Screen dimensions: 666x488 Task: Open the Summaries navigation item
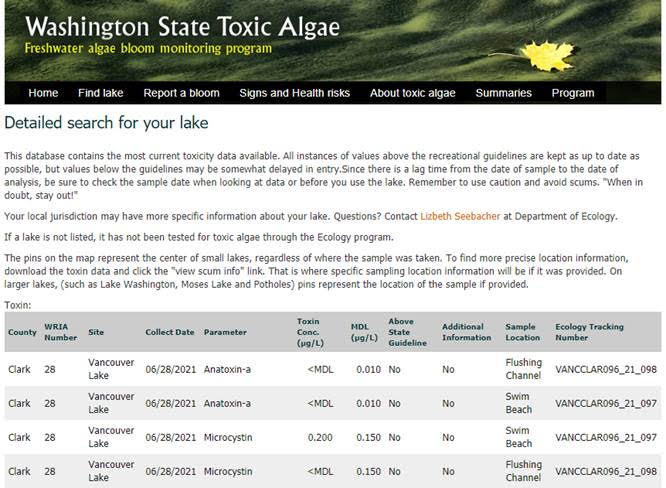(x=503, y=93)
